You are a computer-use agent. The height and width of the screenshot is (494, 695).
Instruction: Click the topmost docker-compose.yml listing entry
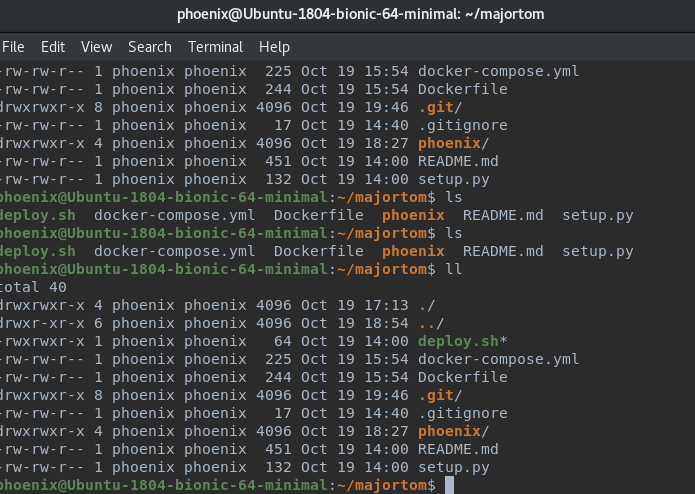(498, 71)
